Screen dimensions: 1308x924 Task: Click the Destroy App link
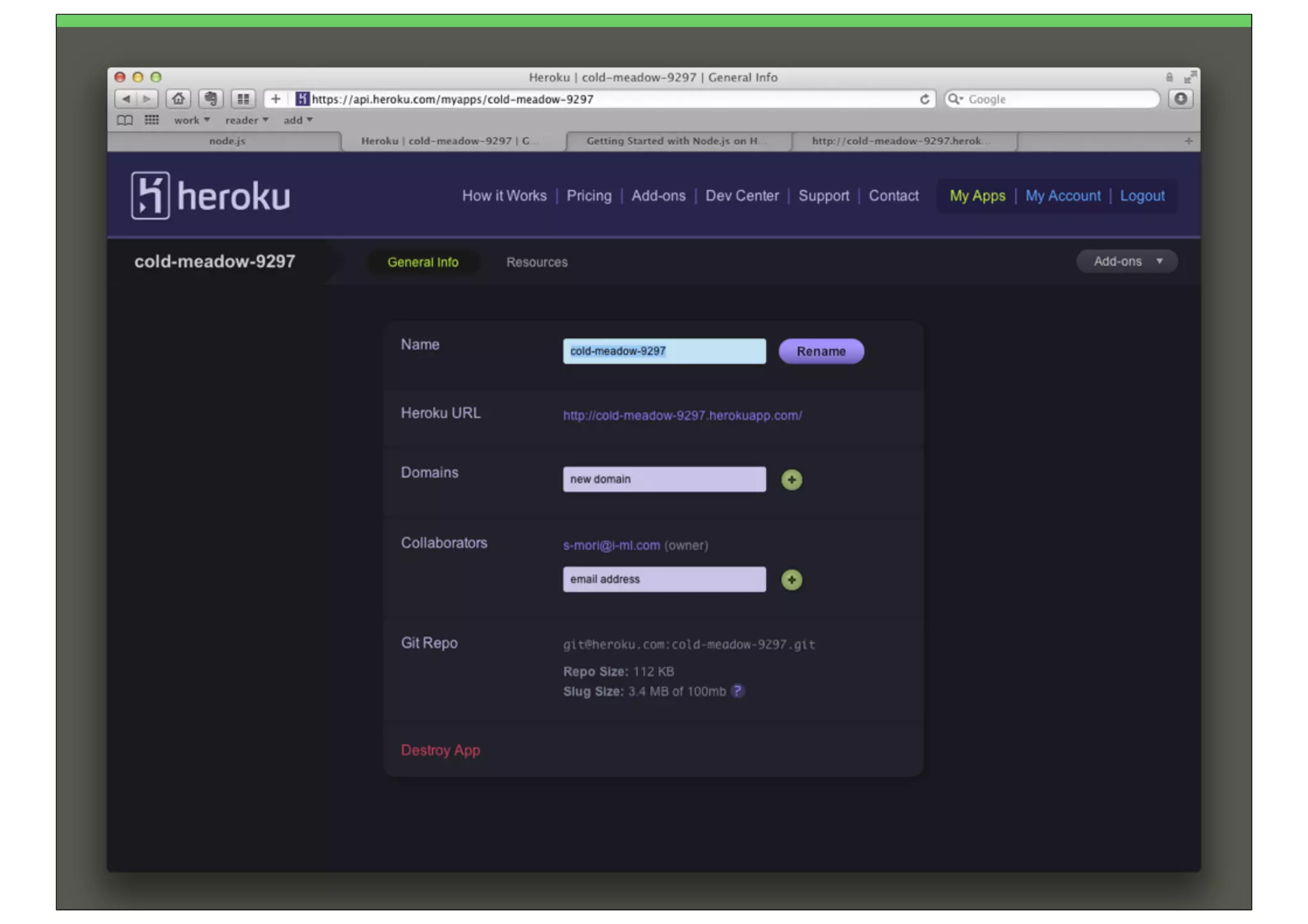(440, 750)
